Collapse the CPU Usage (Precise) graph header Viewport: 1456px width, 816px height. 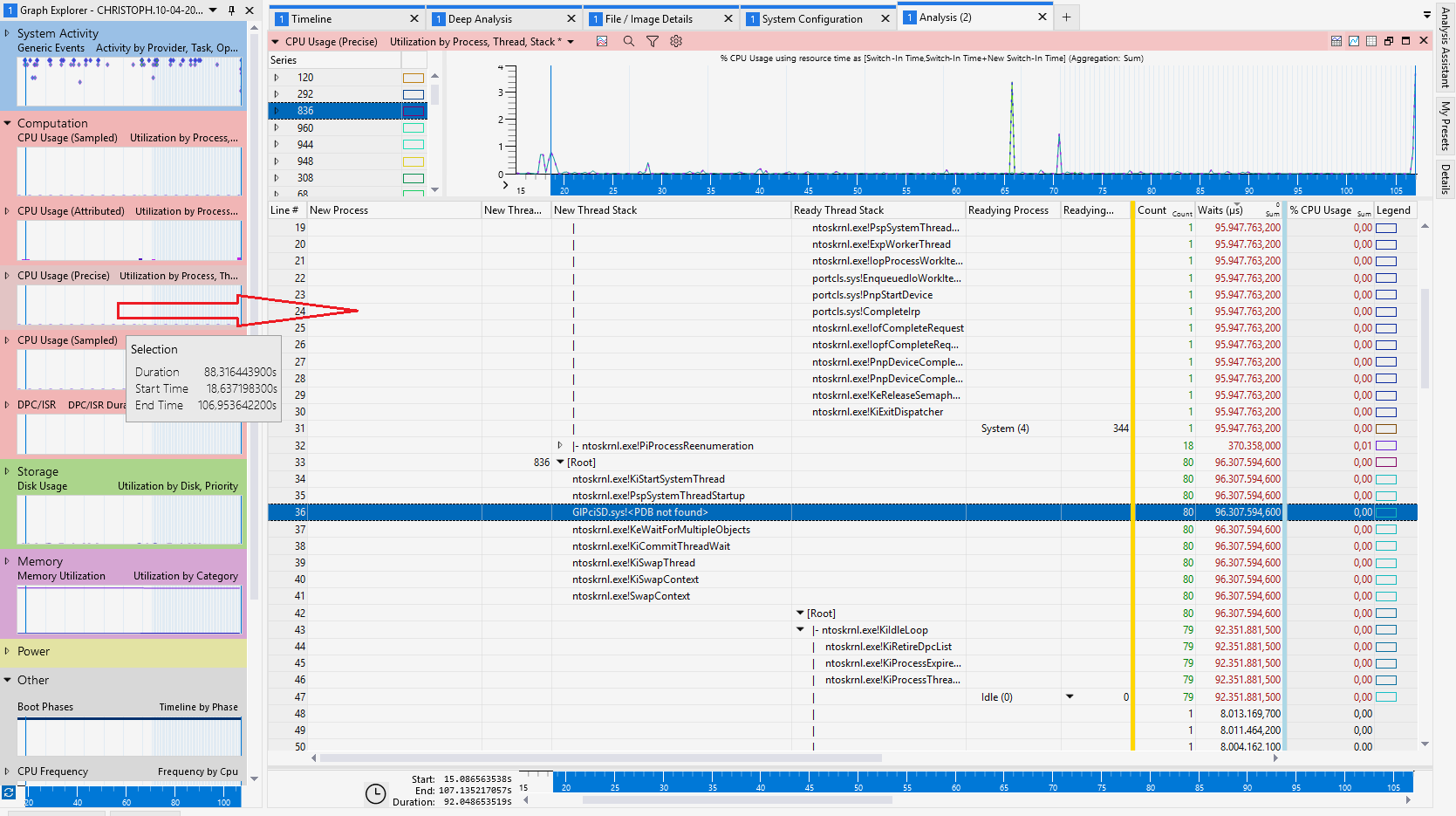point(276,42)
